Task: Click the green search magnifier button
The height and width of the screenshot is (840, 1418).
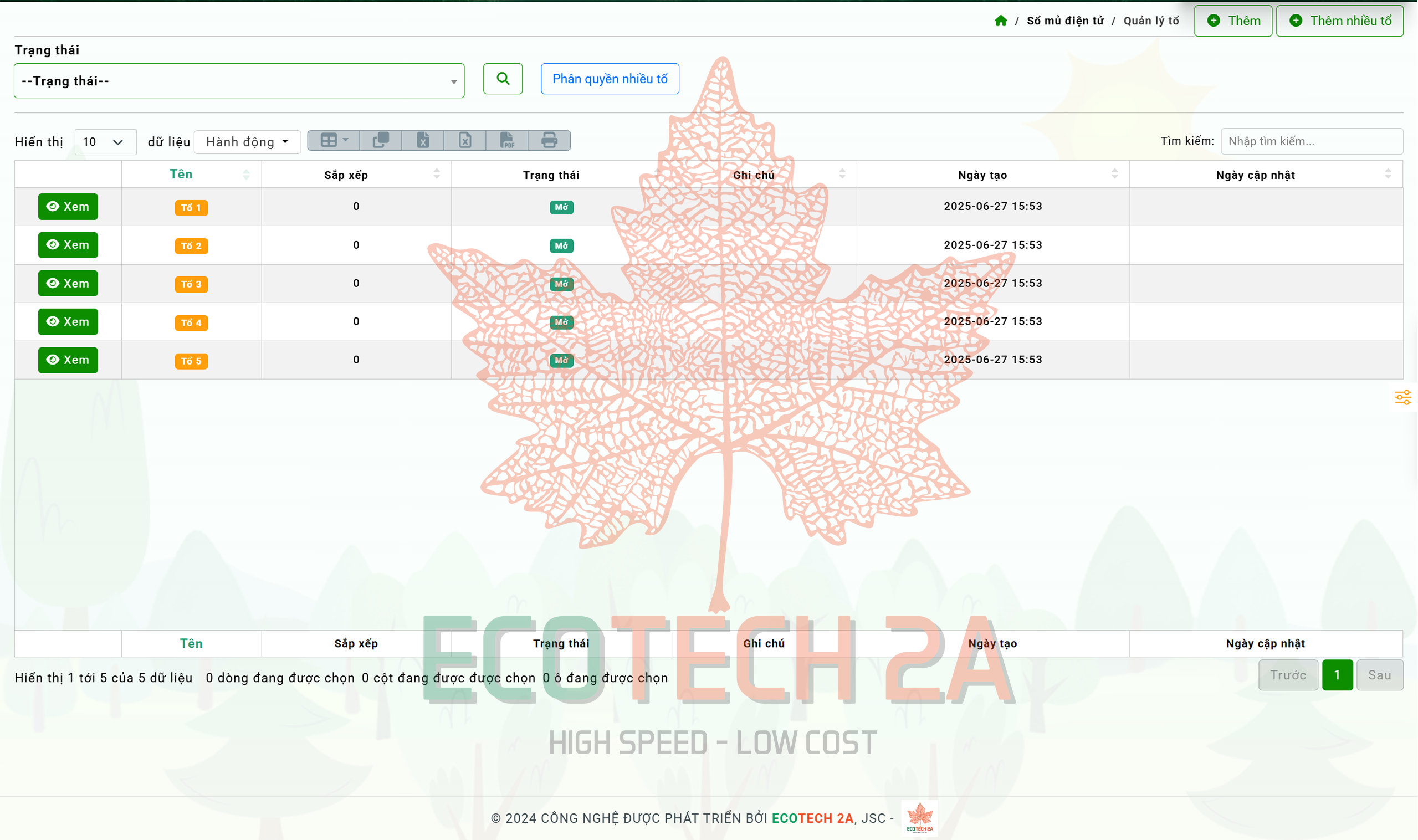Action: coord(503,79)
